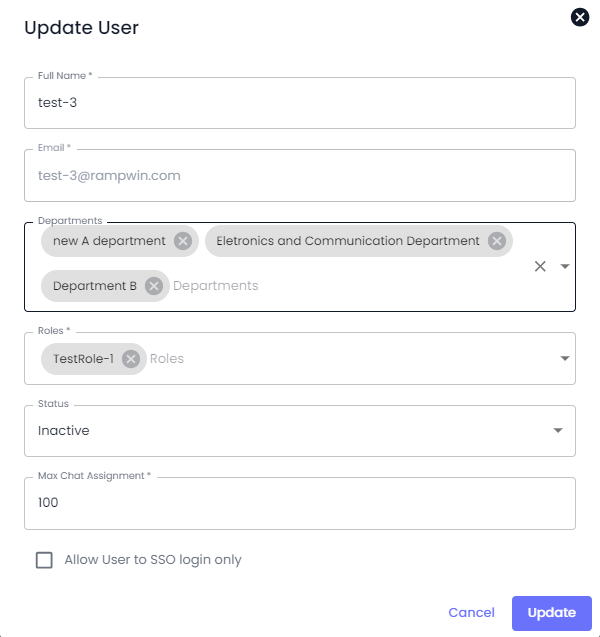Select the 'new A department' chip label

click(109, 241)
